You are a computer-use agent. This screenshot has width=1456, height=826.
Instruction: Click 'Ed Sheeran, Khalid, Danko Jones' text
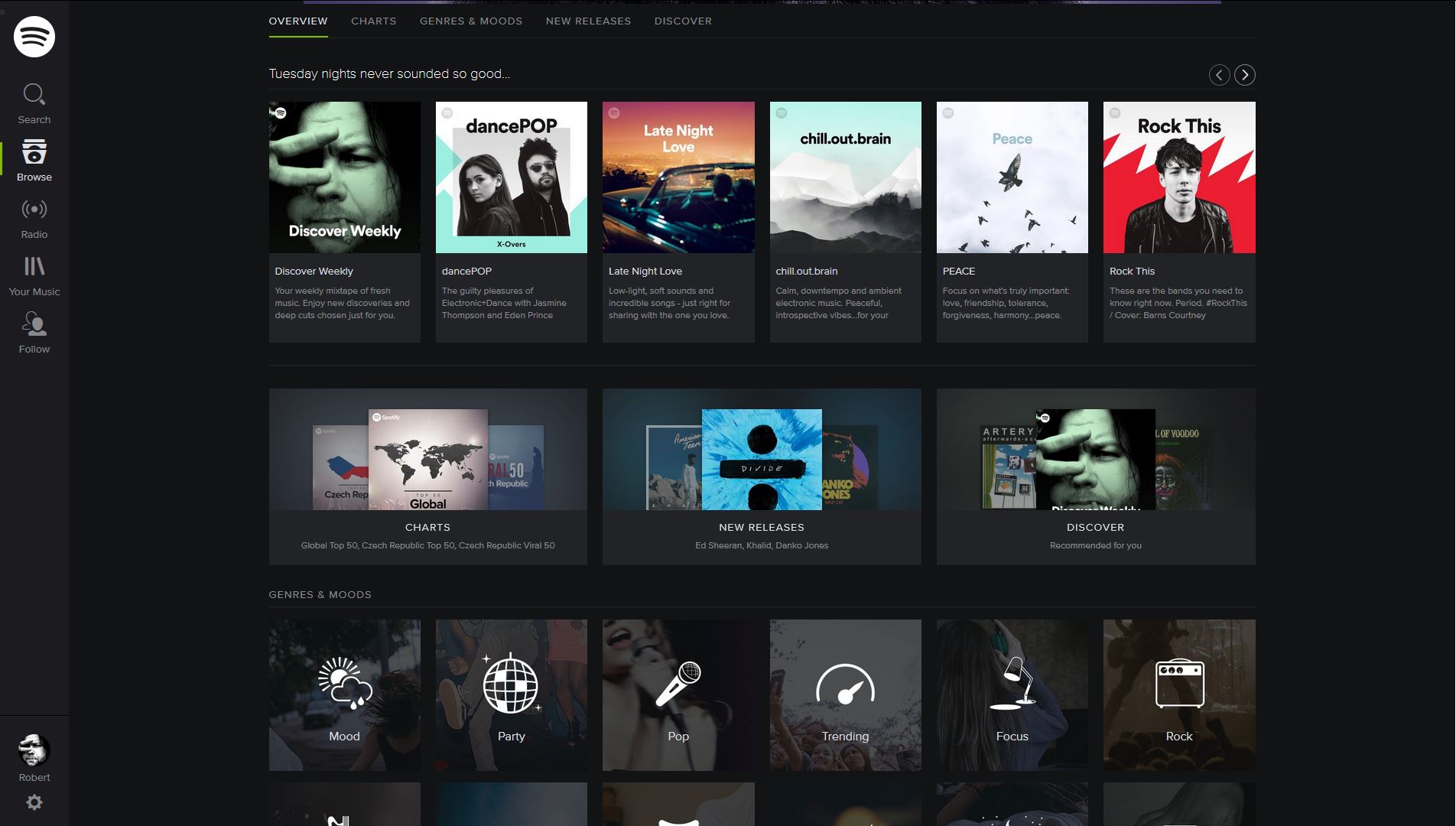[762, 545]
